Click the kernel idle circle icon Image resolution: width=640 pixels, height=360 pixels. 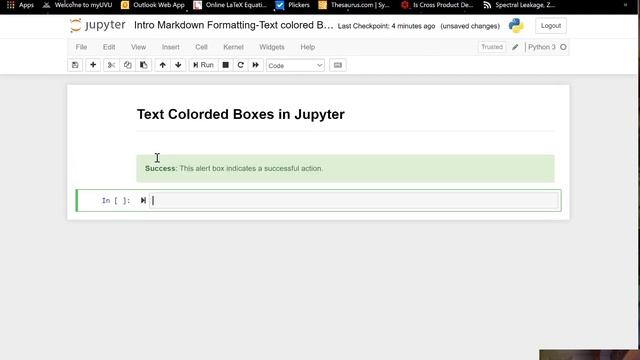coord(563,47)
